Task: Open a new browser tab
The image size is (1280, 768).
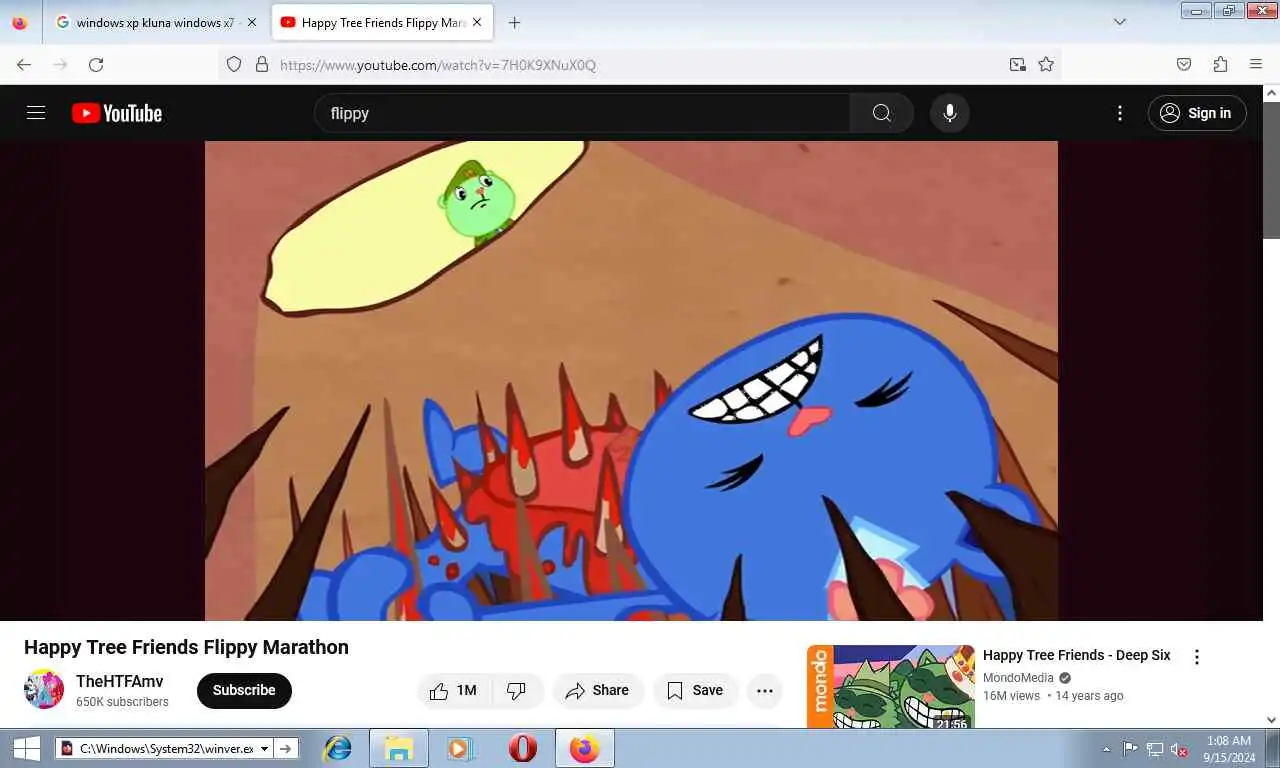Action: (514, 22)
